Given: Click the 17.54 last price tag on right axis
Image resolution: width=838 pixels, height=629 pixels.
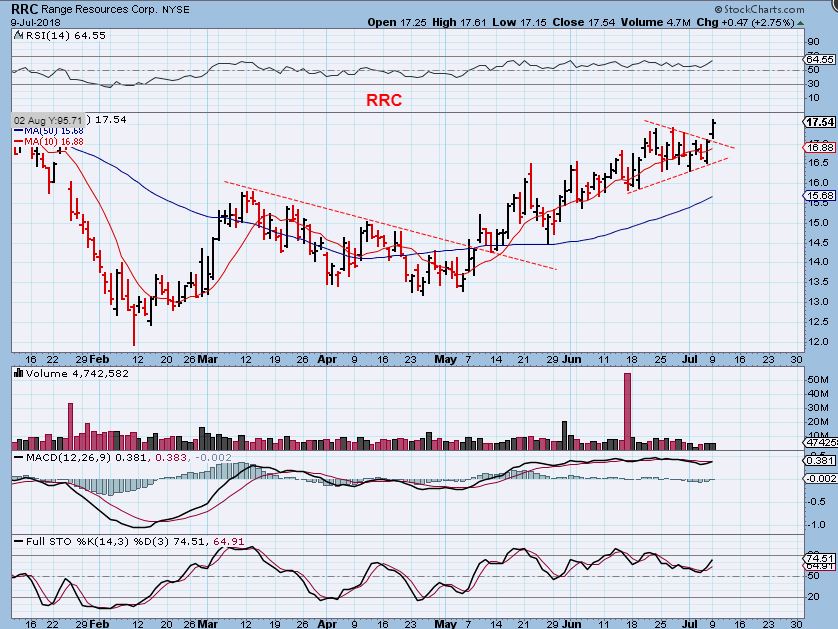Looking at the screenshot, I should (819, 122).
